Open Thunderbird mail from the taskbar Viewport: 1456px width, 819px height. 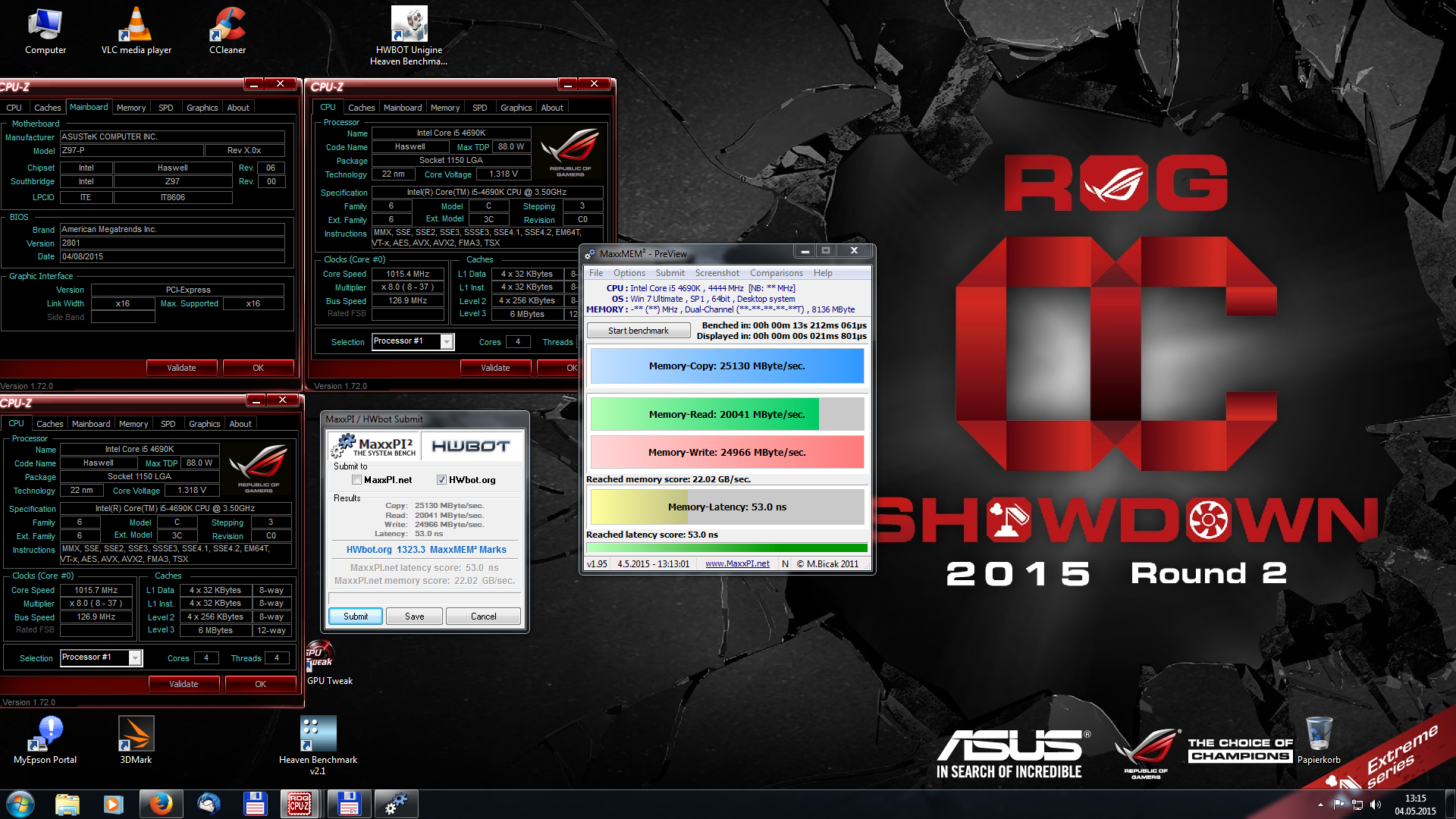[x=208, y=804]
